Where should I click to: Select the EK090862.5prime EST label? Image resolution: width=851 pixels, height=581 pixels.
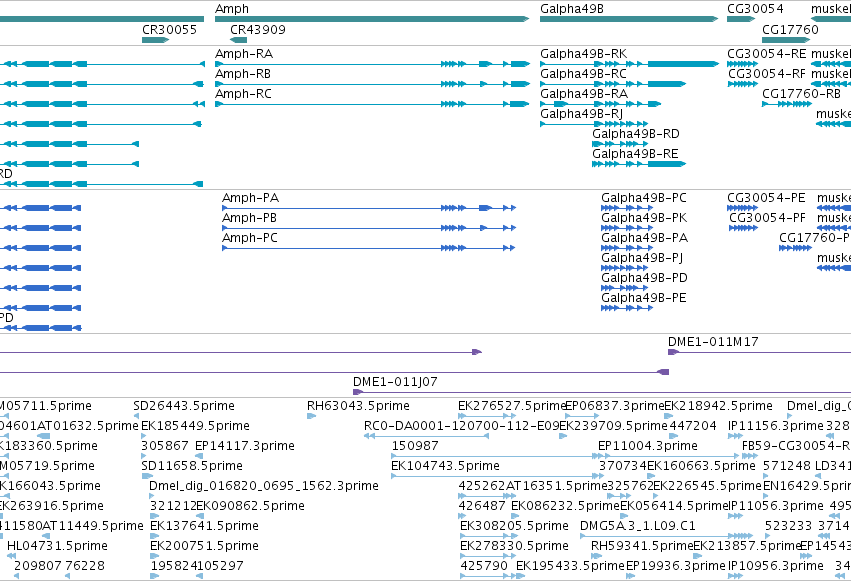250,506
